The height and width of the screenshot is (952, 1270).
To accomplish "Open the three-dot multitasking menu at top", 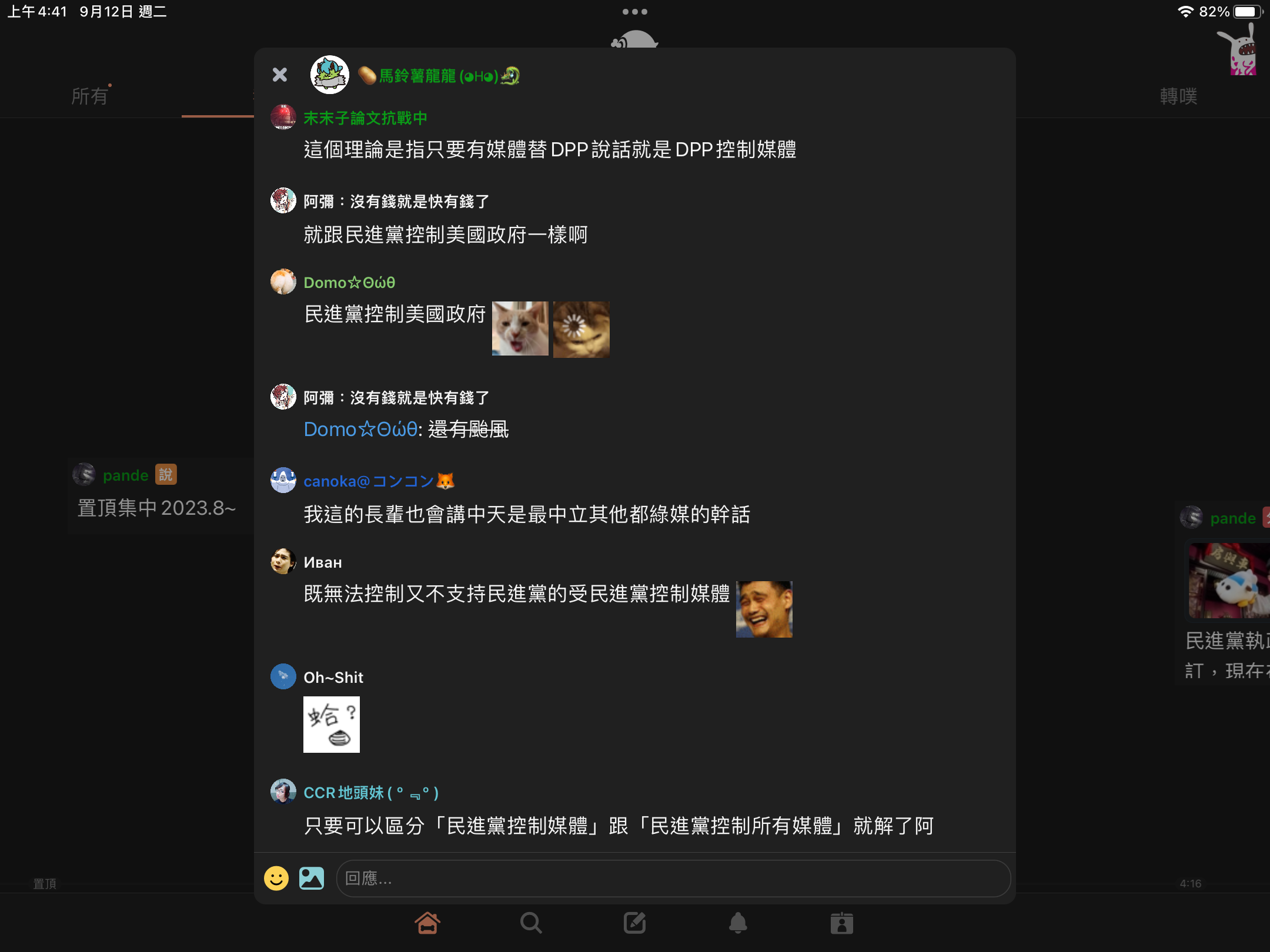I will (x=635, y=12).
